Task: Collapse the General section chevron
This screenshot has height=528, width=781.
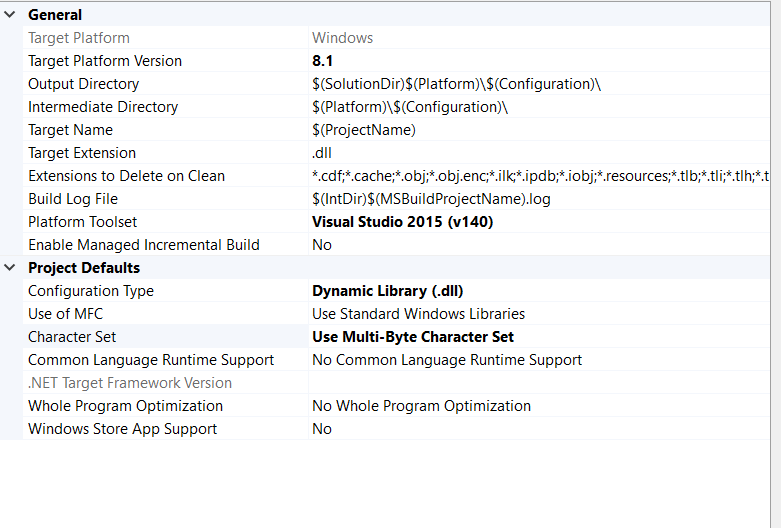Action: tap(10, 15)
